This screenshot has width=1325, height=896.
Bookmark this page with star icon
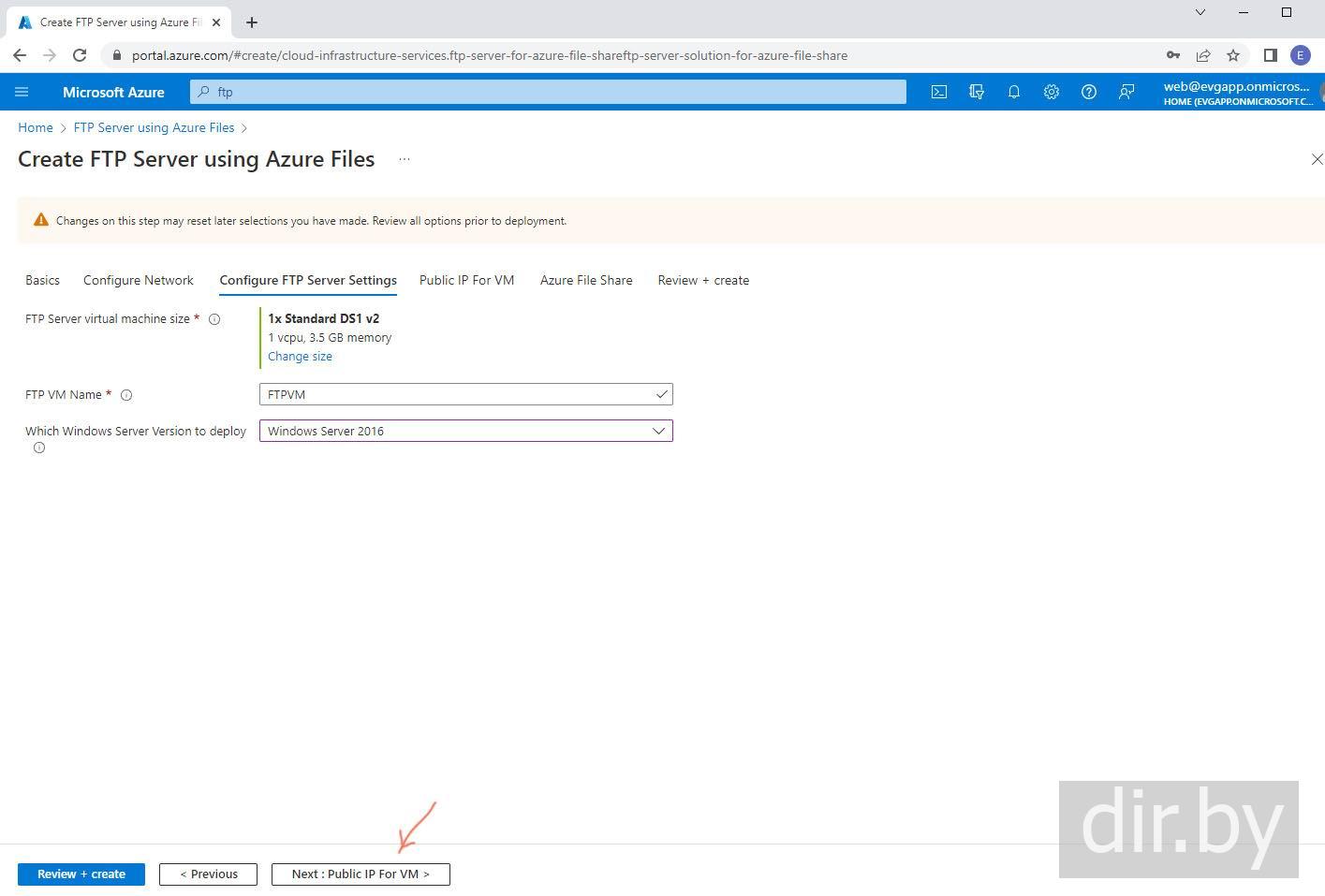click(x=1233, y=55)
